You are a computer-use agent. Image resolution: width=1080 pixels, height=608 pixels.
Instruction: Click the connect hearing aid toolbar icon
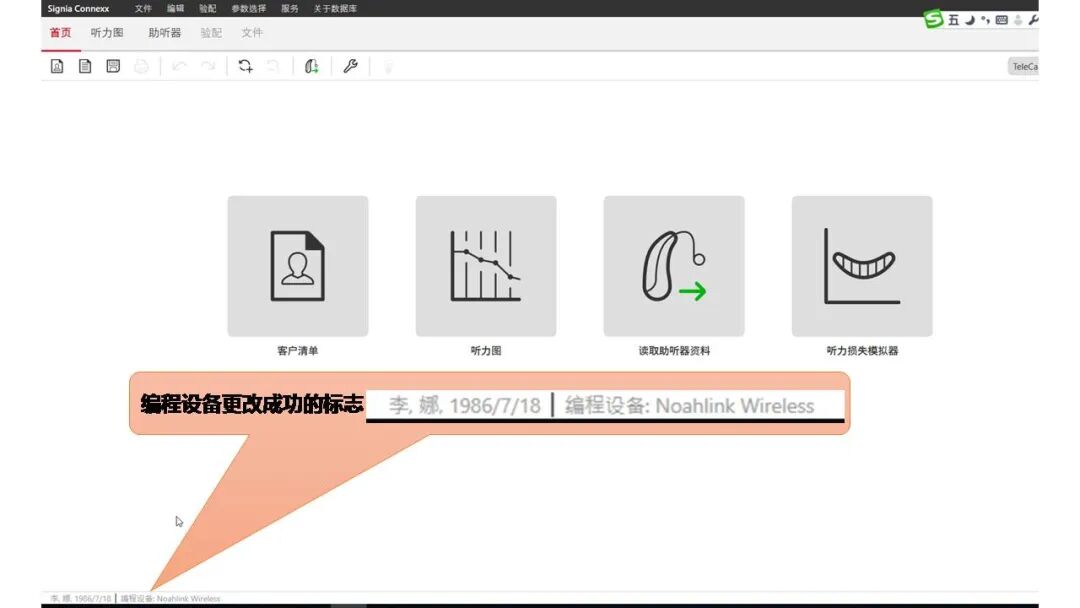[311, 65]
